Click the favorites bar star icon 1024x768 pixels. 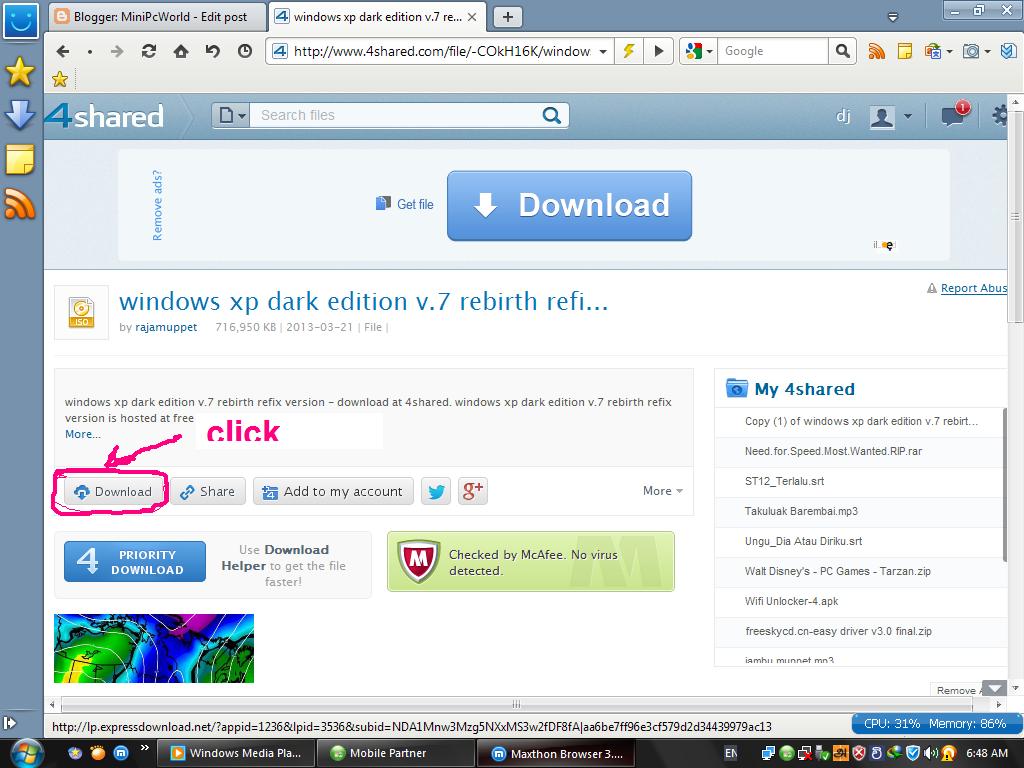[60, 79]
